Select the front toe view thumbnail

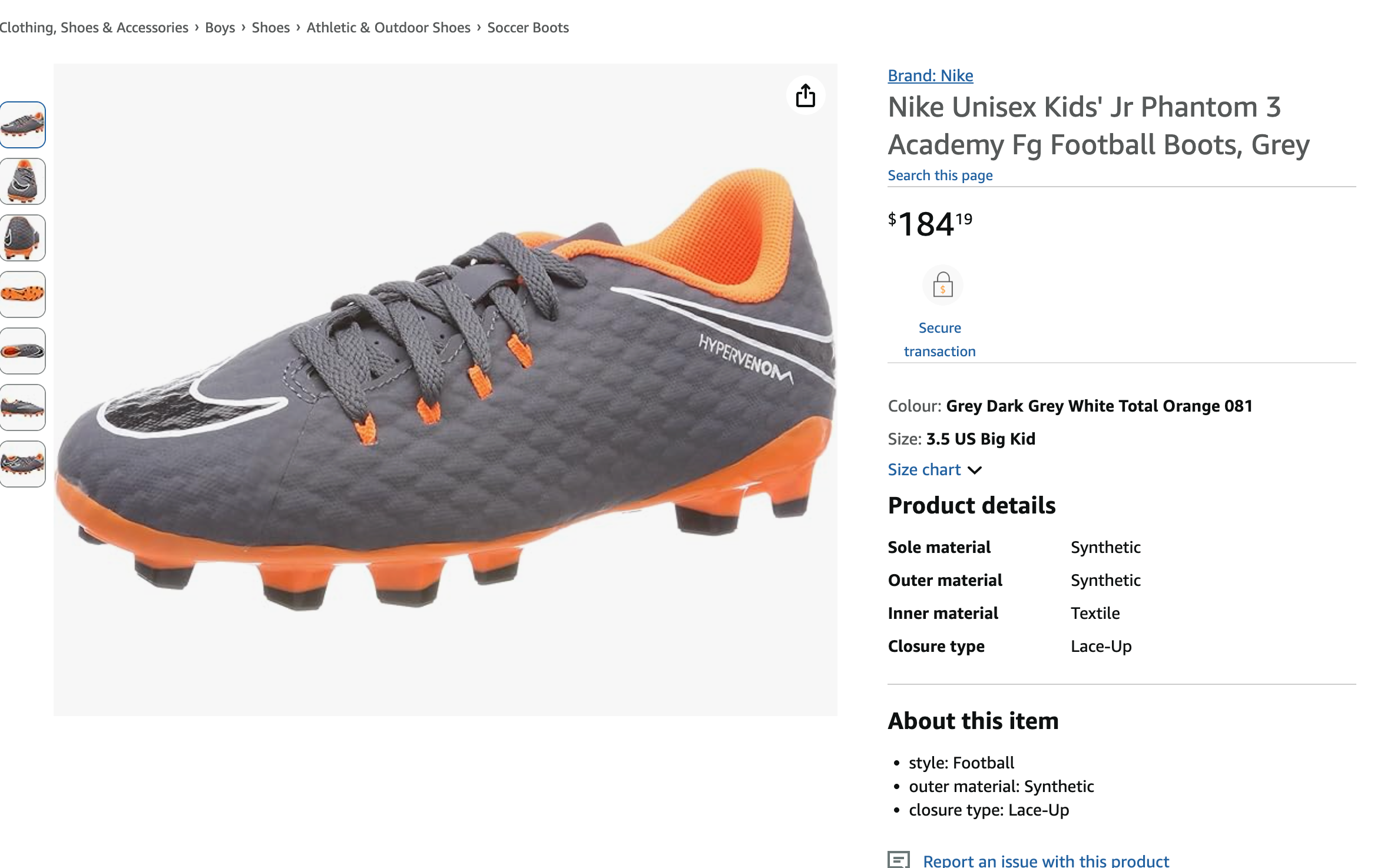pos(23,181)
